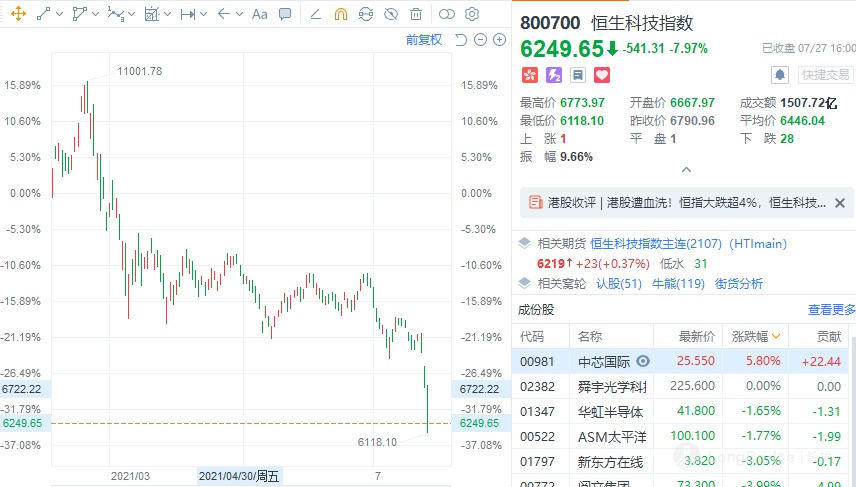Open the chart settings gear
856x487 pixels.
click(x=472, y=14)
